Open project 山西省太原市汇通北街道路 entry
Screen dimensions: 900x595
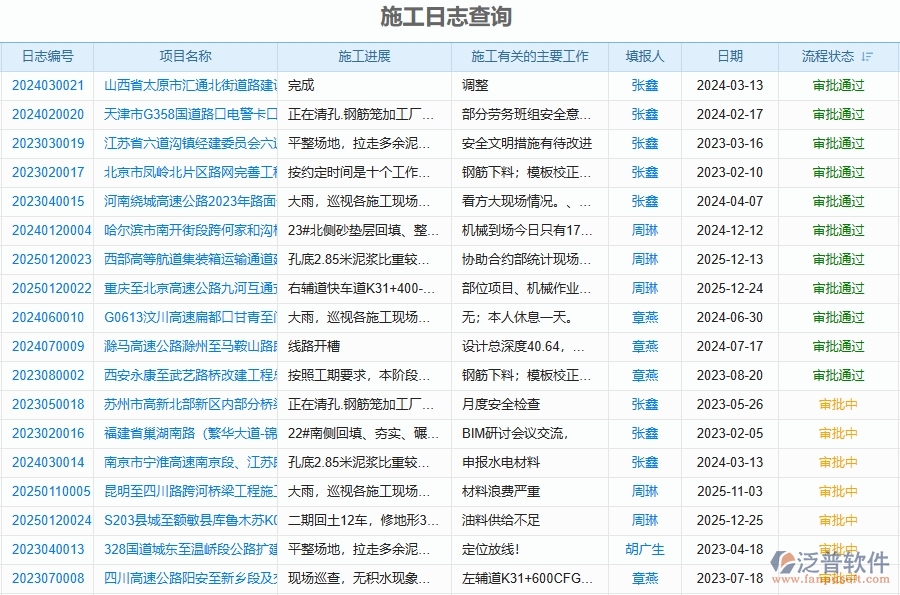[x=185, y=86]
